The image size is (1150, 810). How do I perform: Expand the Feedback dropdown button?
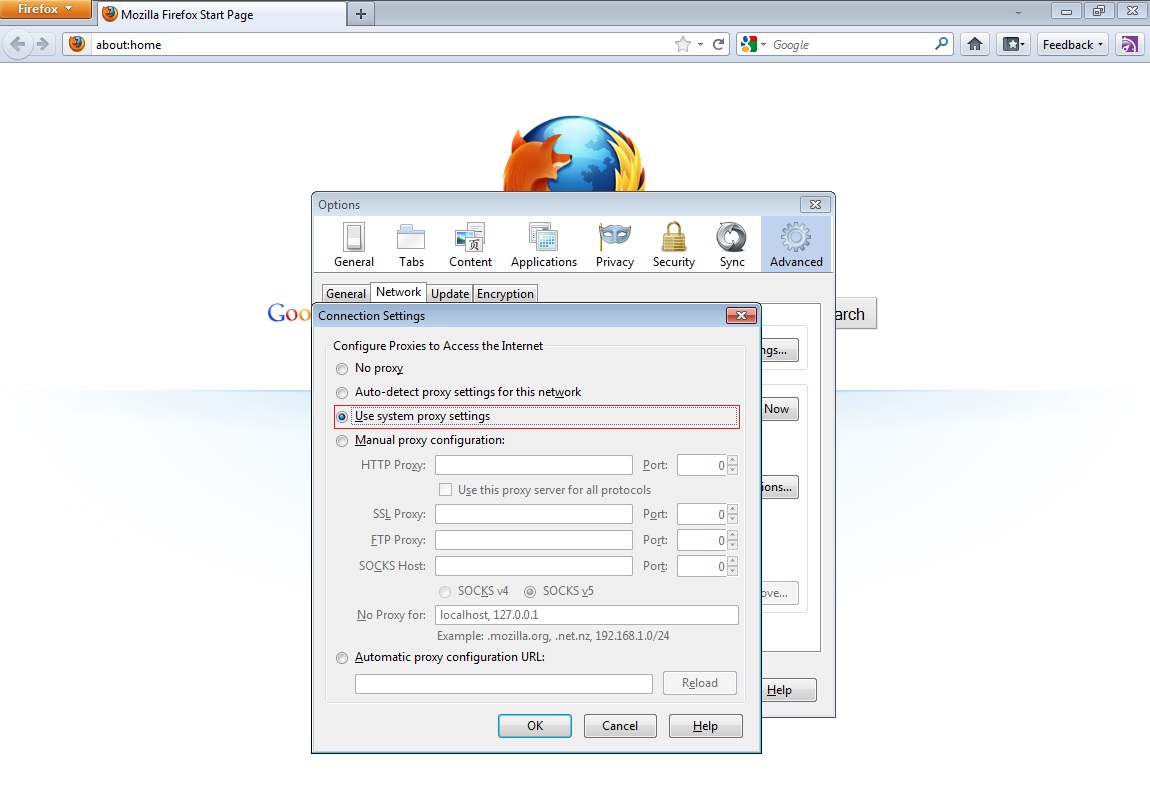tap(1072, 44)
